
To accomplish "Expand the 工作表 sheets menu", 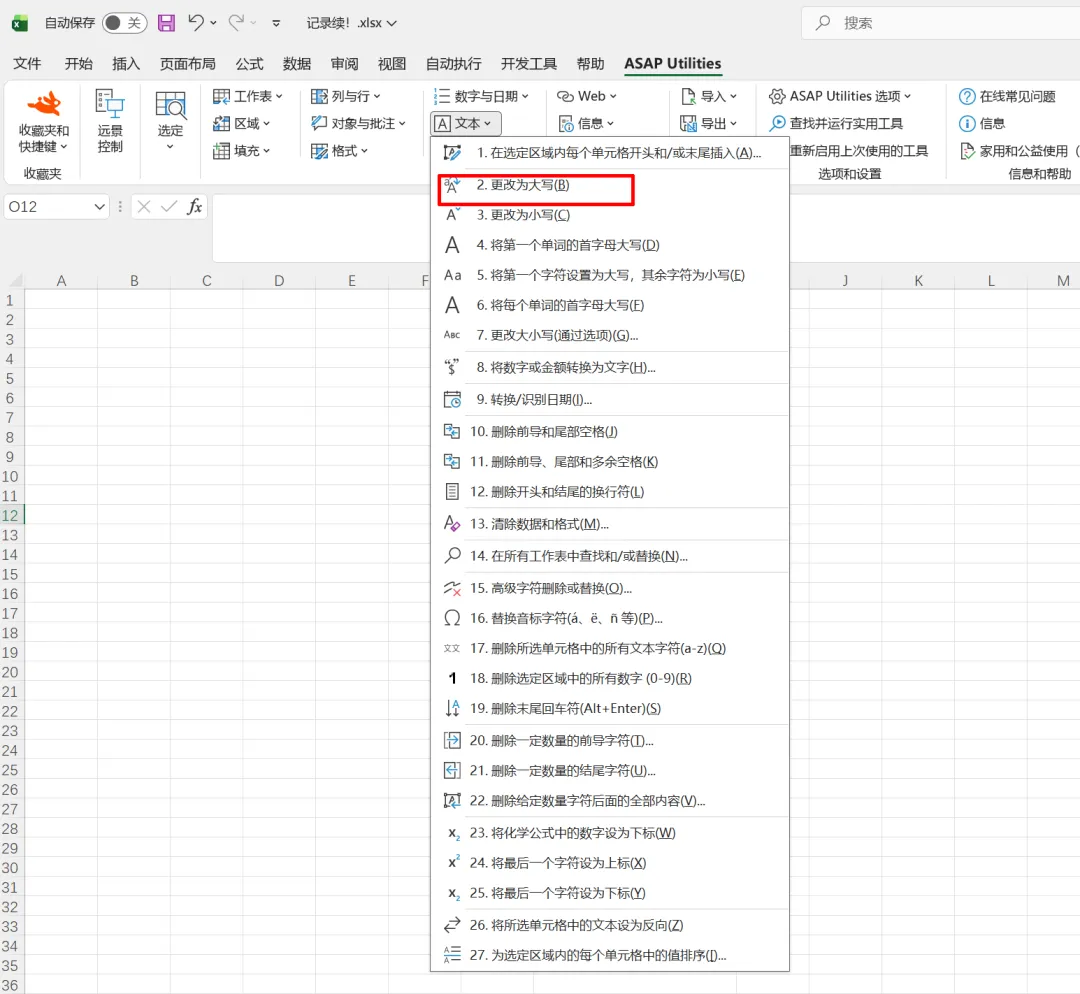I will click(x=248, y=96).
